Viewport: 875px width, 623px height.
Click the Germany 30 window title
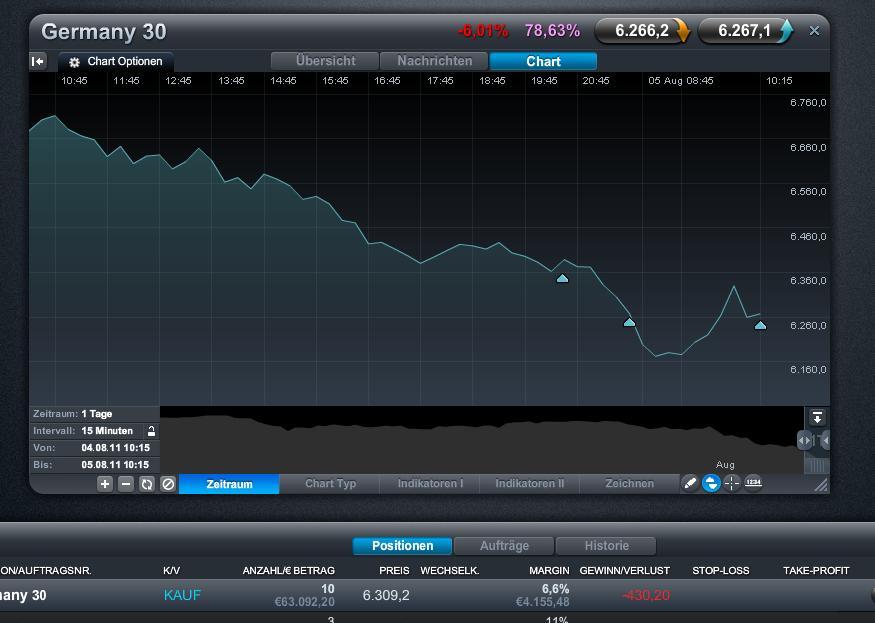tap(104, 32)
